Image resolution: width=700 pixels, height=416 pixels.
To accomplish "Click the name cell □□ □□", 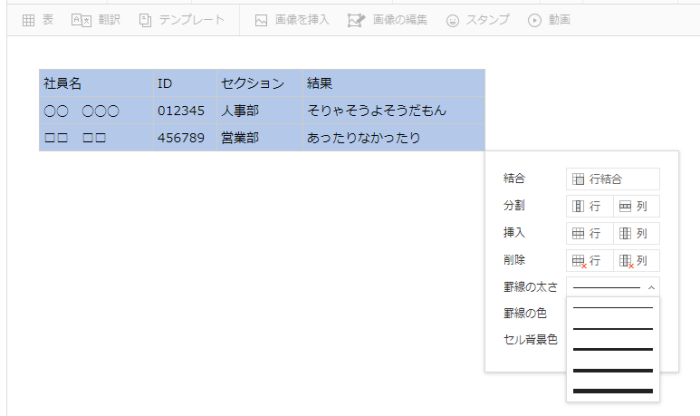I will (x=96, y=137).
